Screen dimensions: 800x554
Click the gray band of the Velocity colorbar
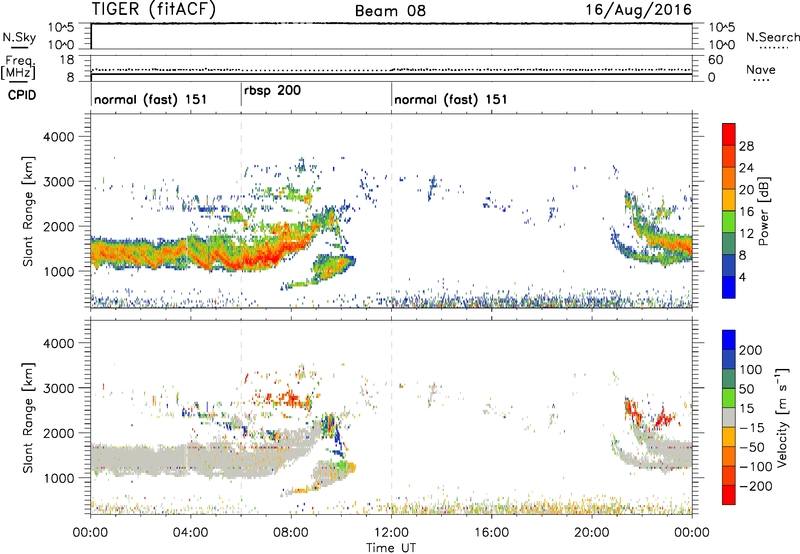pos(729,417)
